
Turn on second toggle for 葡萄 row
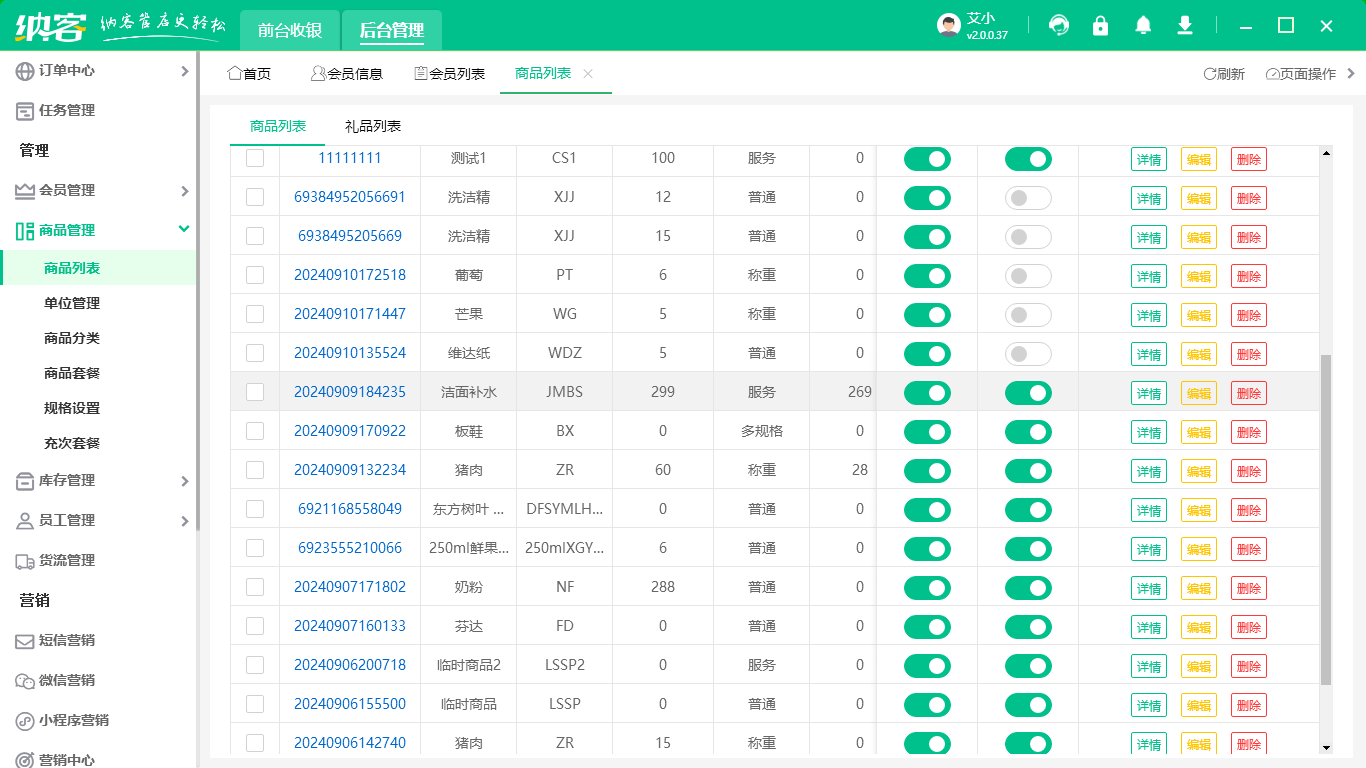[1028, 276]
